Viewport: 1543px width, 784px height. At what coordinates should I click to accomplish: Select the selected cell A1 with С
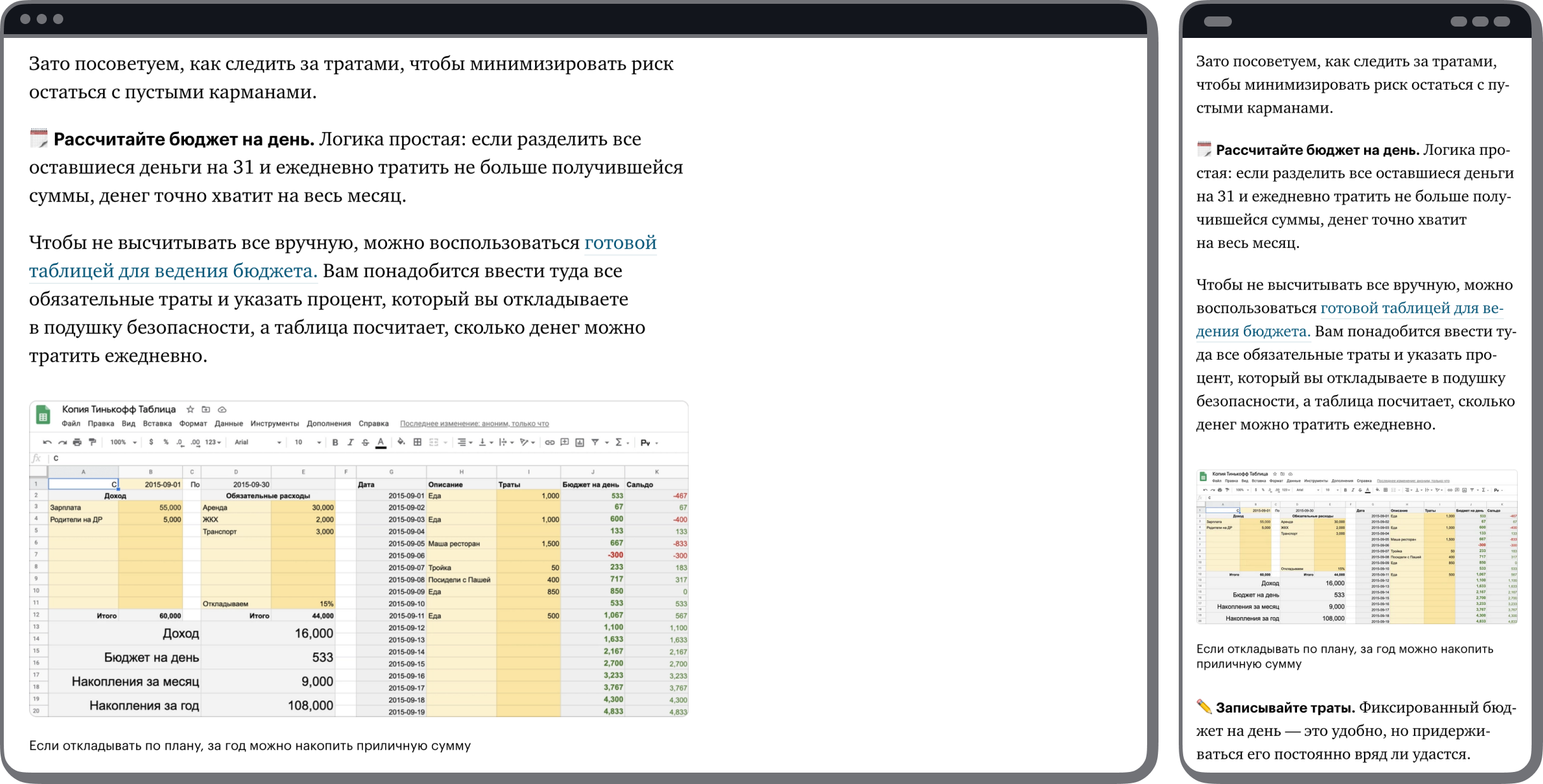point(83,484)
